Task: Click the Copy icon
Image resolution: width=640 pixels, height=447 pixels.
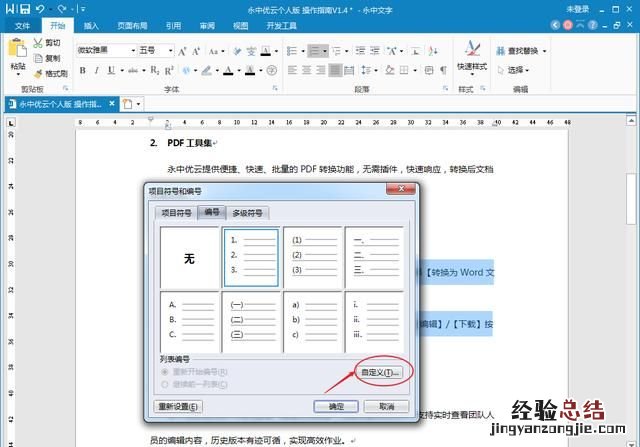Action: [x=38, y=58]
